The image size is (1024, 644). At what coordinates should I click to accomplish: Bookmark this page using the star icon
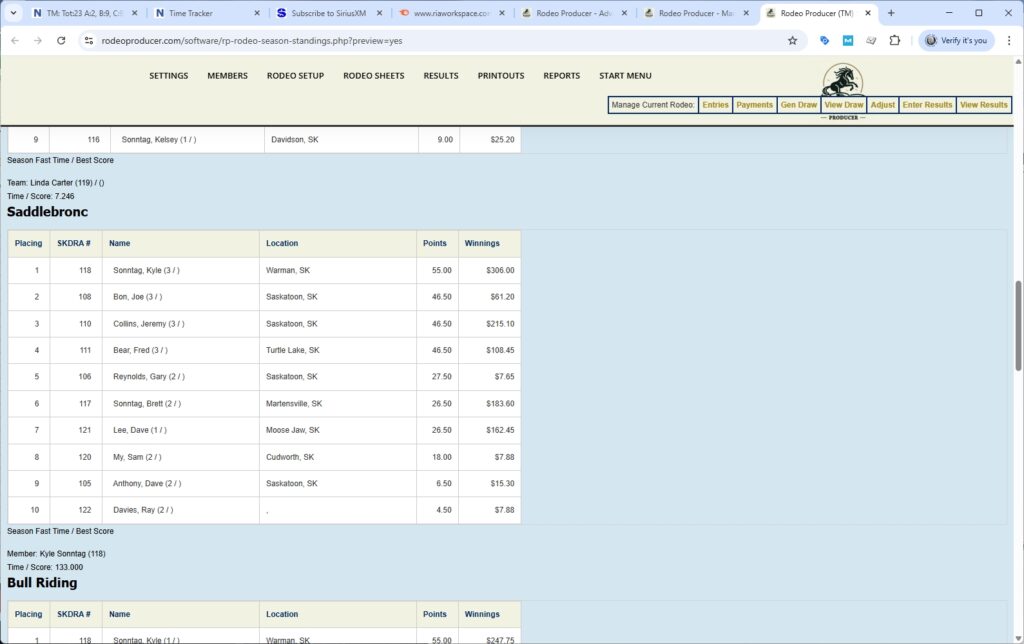[792, 40]
